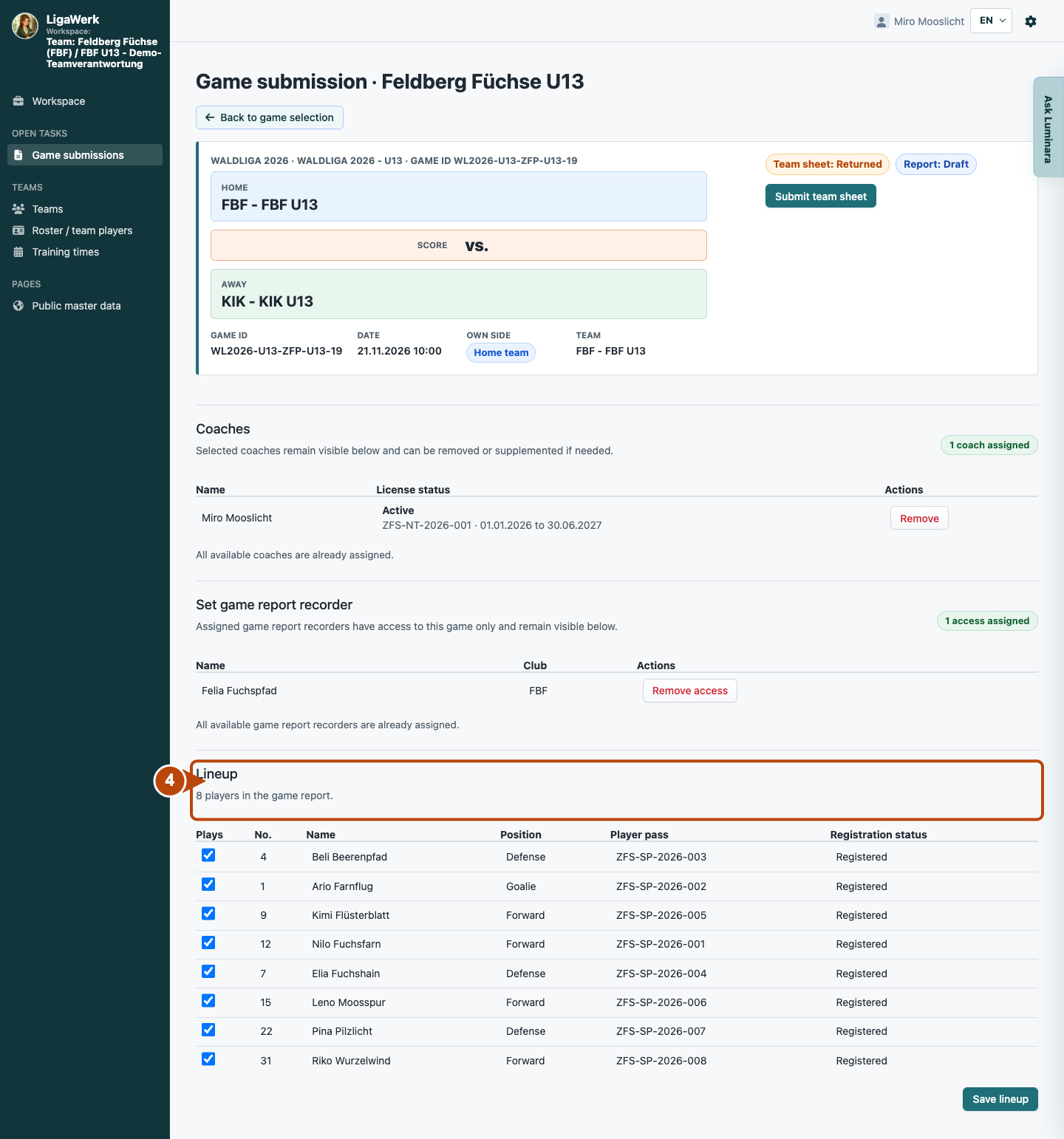Click the Workspace briefcase icon
The width and height of the screenshot is (1064, 1139).
pyautogui.click(x=18, y=101)
